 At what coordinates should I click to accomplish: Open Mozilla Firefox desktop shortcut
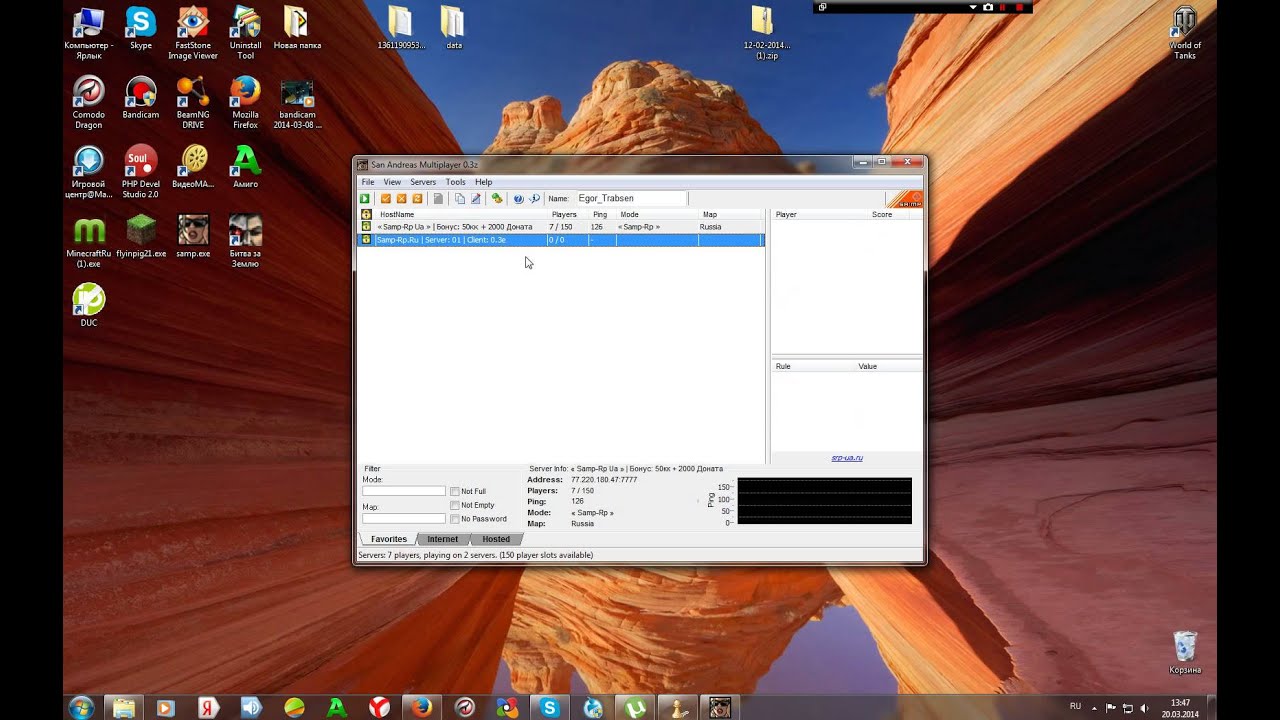[x=245, y=102]
